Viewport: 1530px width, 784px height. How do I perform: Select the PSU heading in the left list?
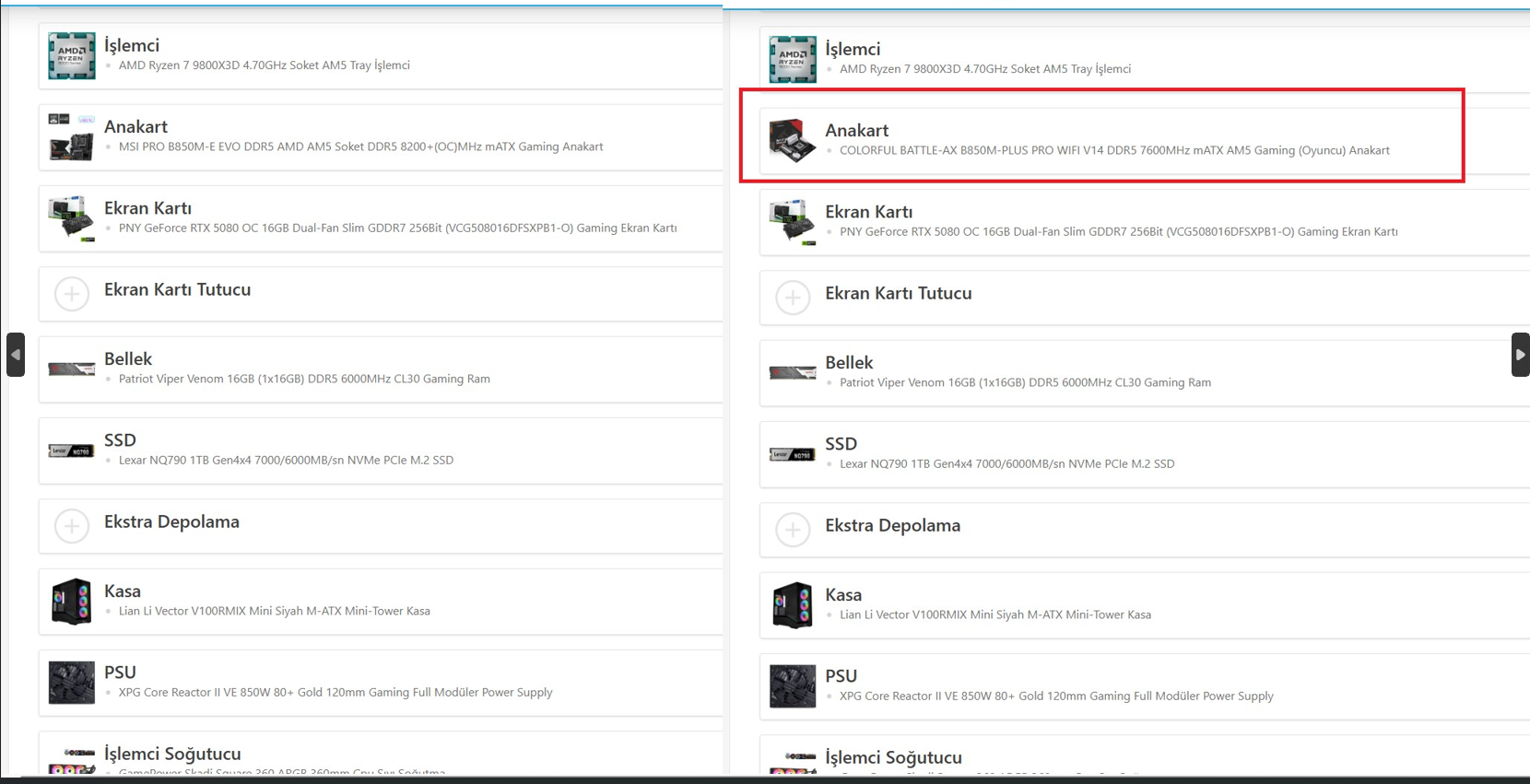[x=120, y=672]
